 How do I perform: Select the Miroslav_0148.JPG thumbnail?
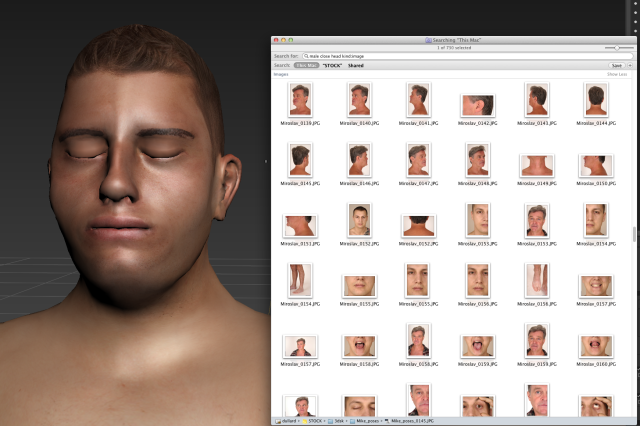(478, 160)
